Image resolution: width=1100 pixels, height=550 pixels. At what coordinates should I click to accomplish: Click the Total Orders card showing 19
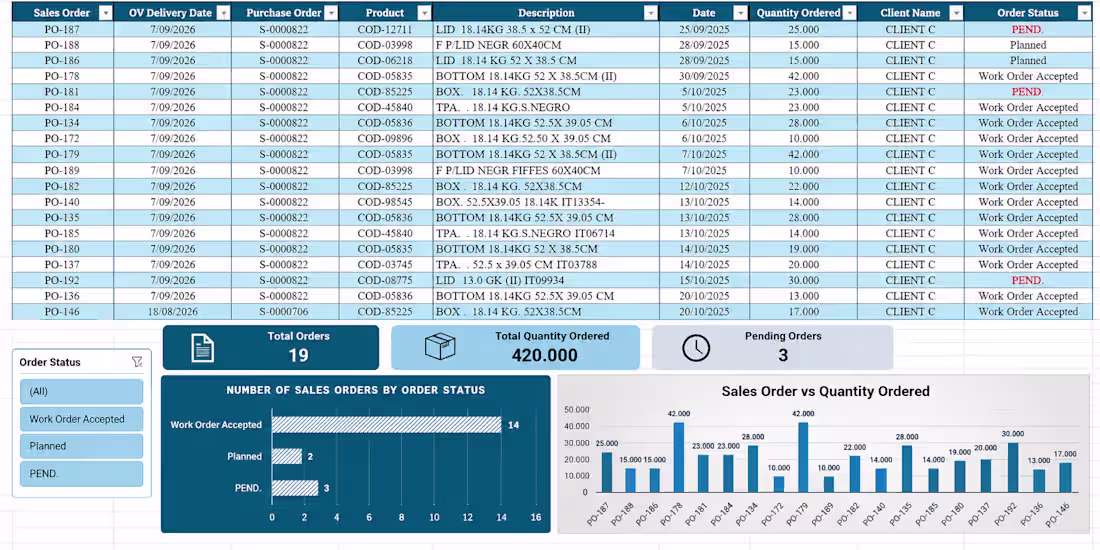(x=271, y=347)
